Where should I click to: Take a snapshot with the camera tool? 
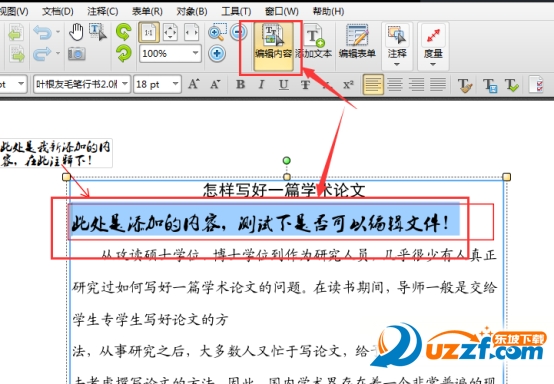click(x=77, y=54)
